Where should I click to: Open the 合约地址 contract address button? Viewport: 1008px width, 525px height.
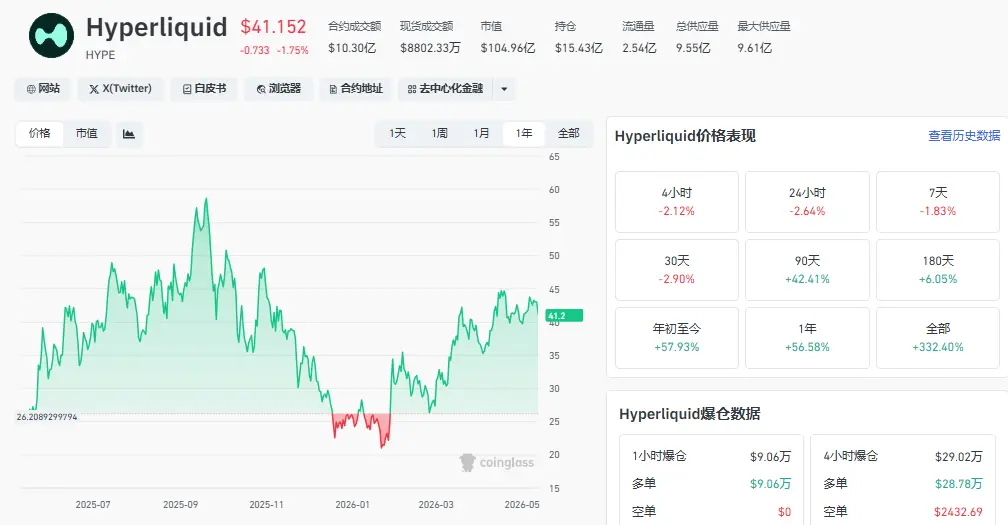tap(356, 89)
